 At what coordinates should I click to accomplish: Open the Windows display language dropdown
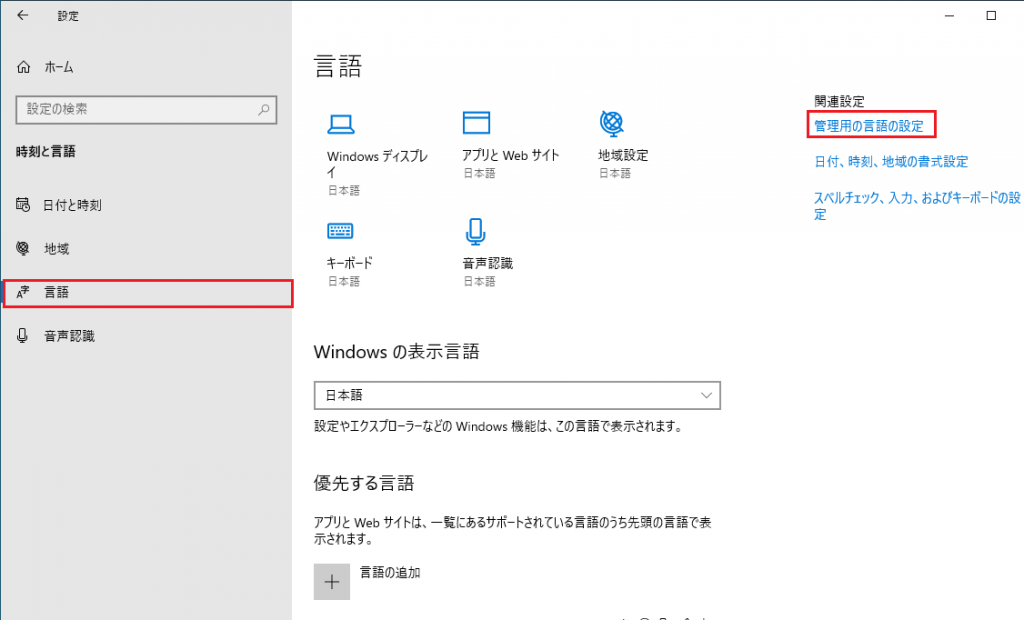point(517,395)
